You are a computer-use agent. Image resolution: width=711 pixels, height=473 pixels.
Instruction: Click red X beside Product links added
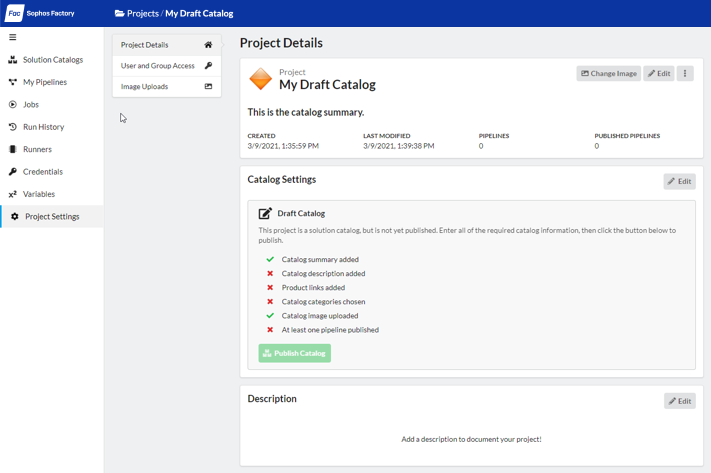point(270,288)
